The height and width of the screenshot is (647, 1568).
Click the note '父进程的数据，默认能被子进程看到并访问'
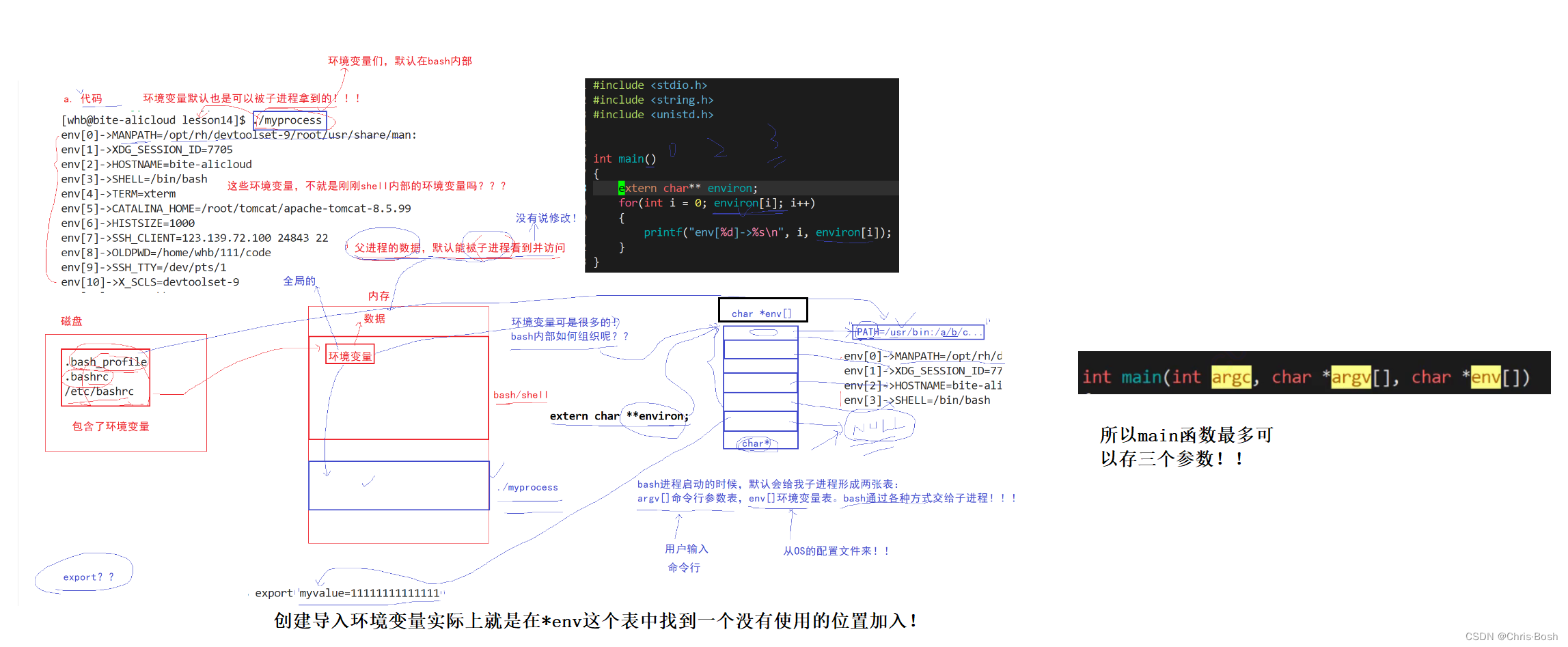pos(459,248)
